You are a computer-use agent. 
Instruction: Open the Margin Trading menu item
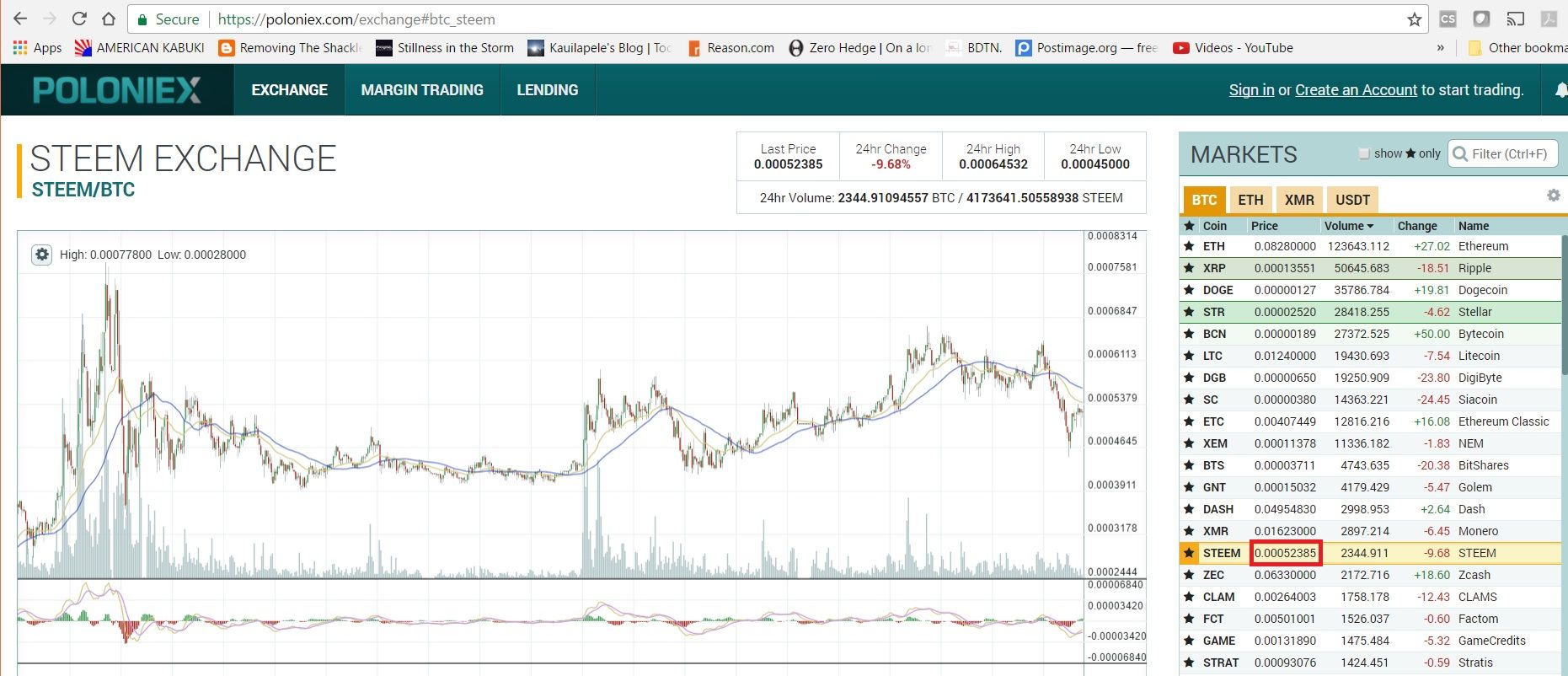[422, 90]
